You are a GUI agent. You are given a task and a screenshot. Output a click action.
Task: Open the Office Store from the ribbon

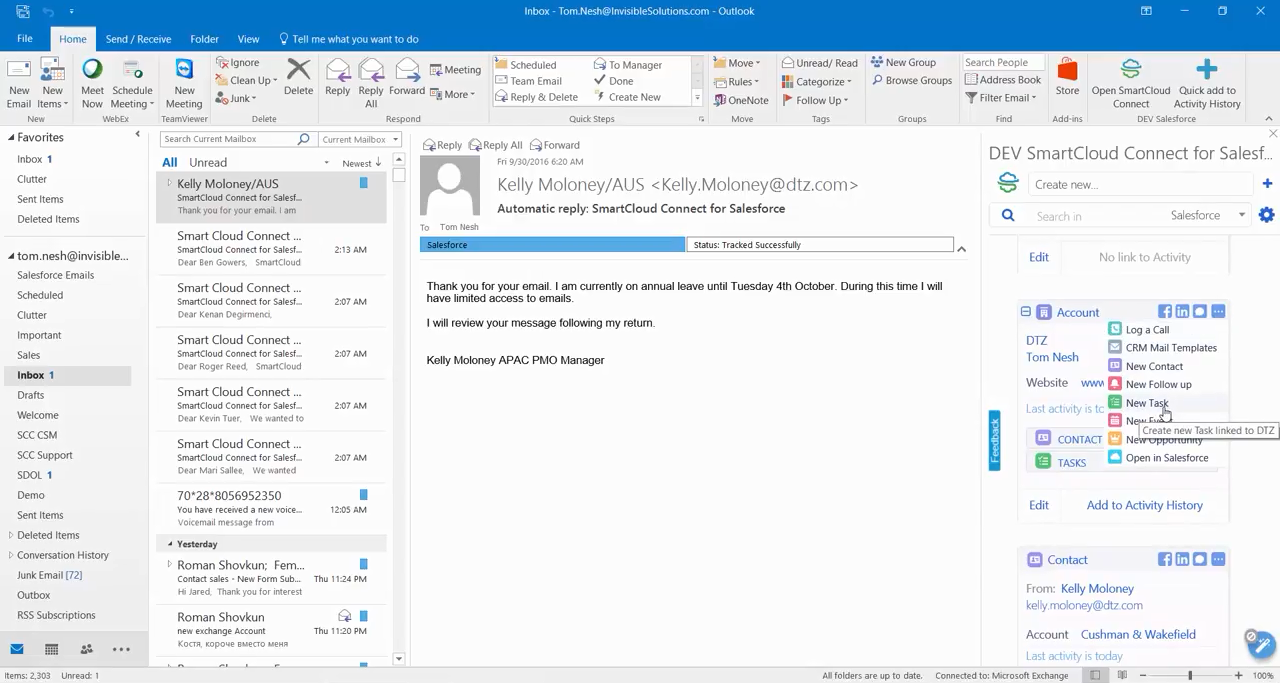coord(1067,84)
